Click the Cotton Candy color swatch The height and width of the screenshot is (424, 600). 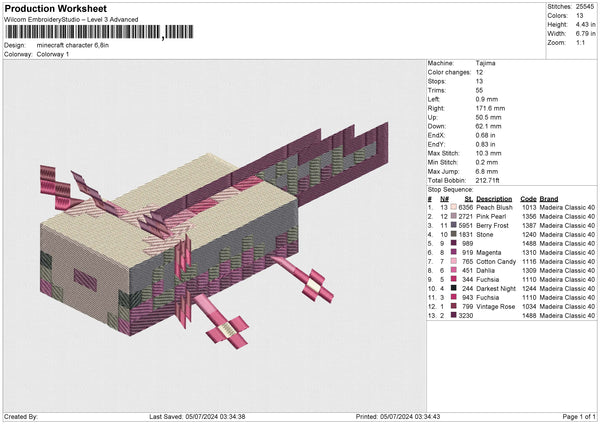(453, 261)
